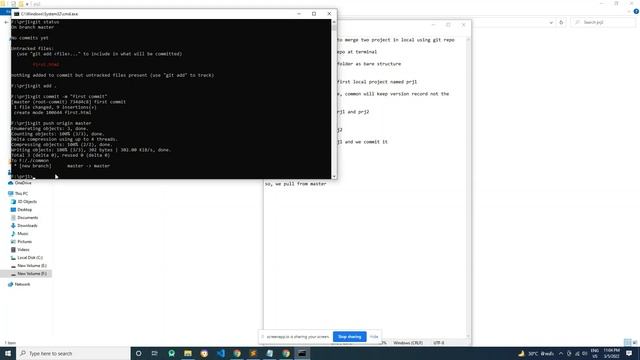Switch Explorer to large icons view
This screenshot has height=360, width=640.
coord(635,342)
